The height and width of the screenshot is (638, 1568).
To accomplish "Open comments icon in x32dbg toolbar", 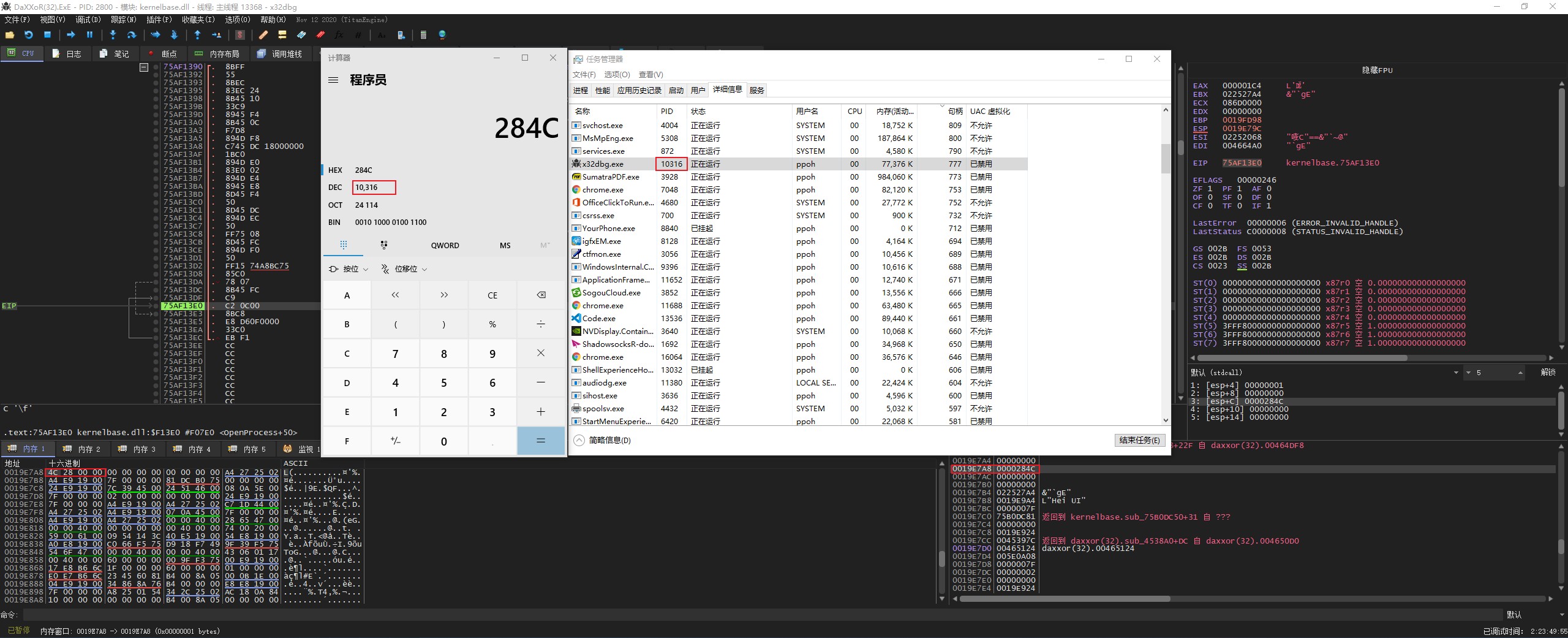I will click(282, 35).
